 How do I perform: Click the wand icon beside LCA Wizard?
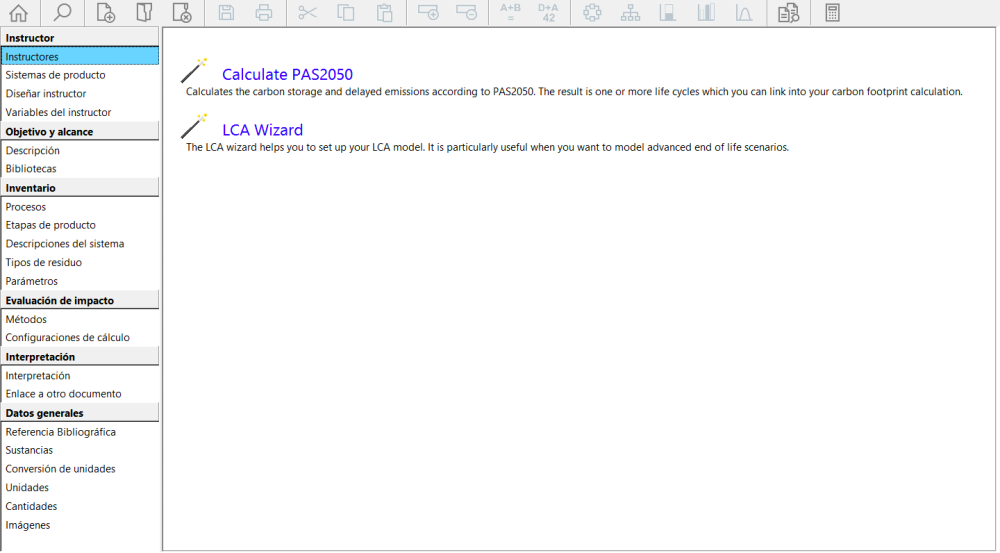point(194,126)
